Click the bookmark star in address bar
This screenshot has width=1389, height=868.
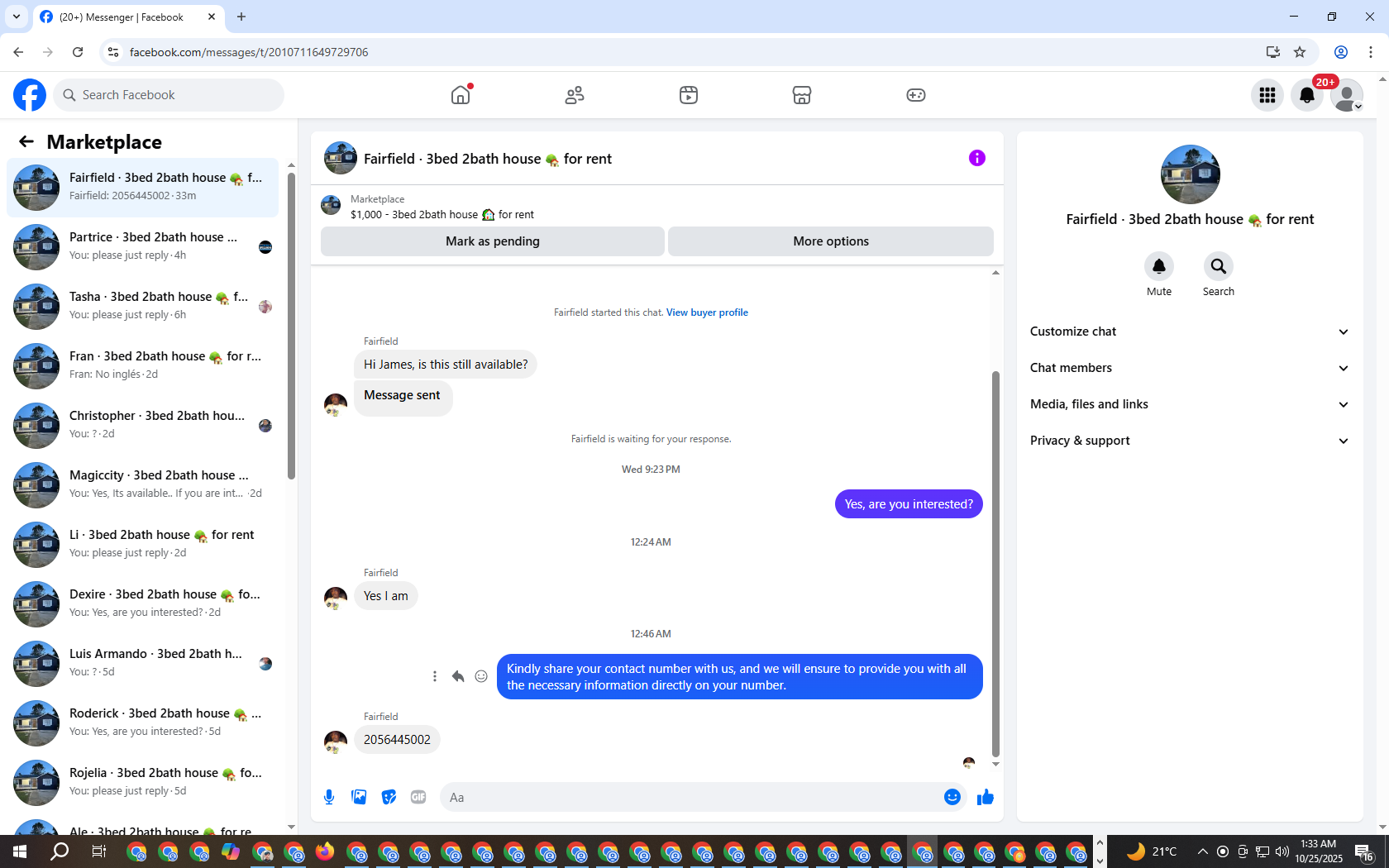pos(1300,52)
